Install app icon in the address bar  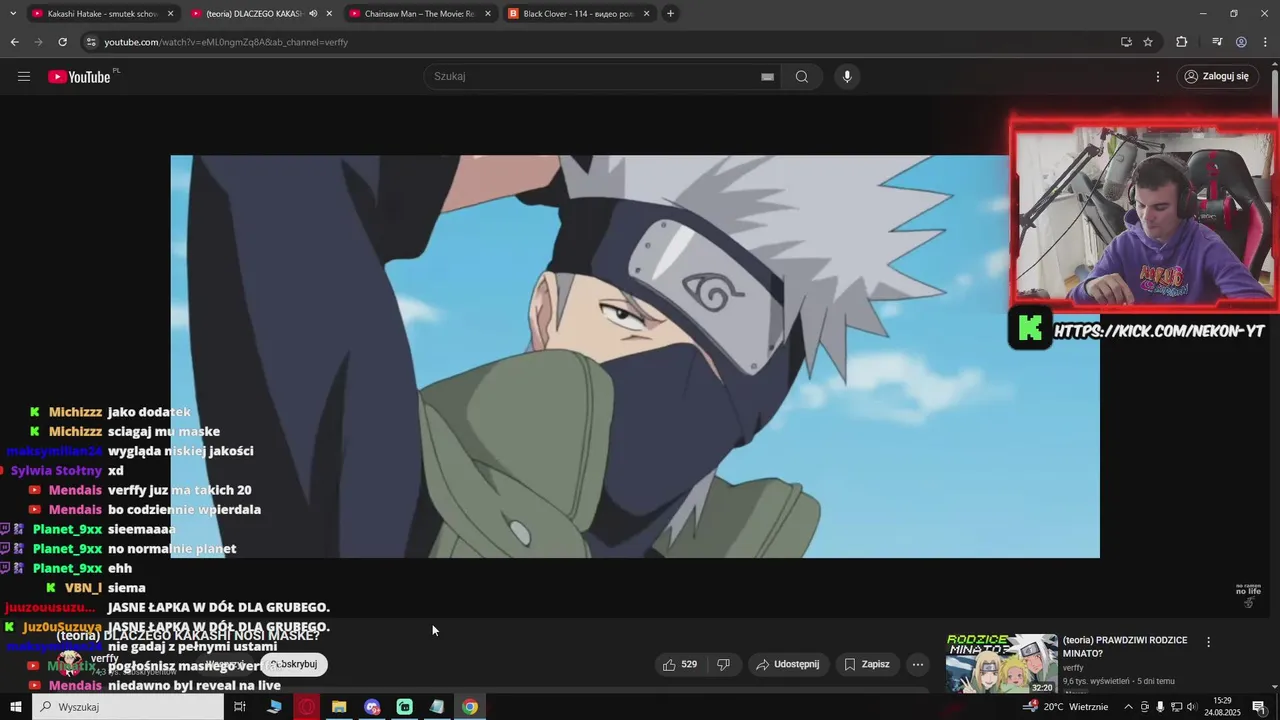pyautogui.click(x=1126, y=42)
